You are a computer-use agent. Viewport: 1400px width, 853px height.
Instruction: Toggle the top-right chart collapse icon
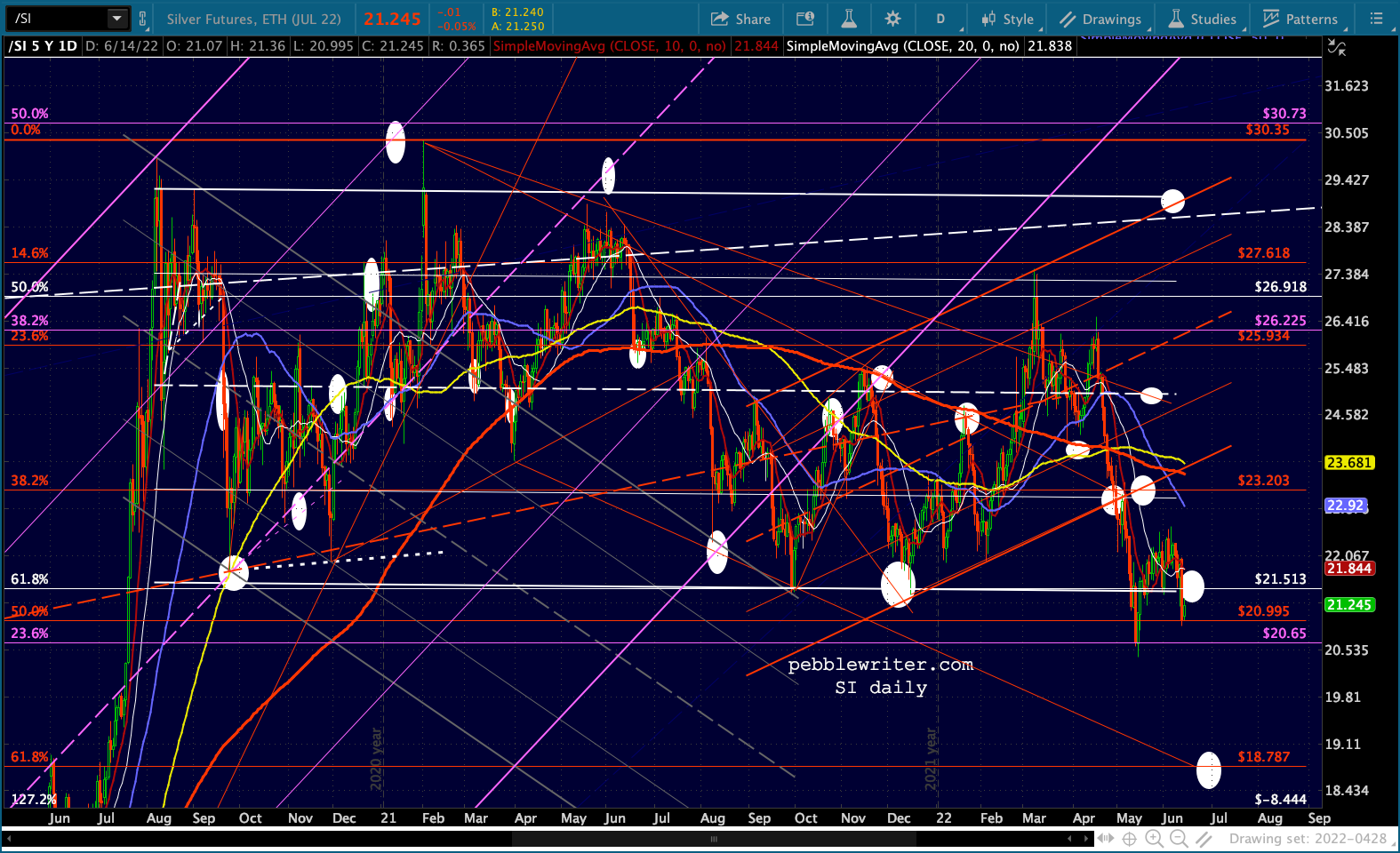click(1336, 47)
